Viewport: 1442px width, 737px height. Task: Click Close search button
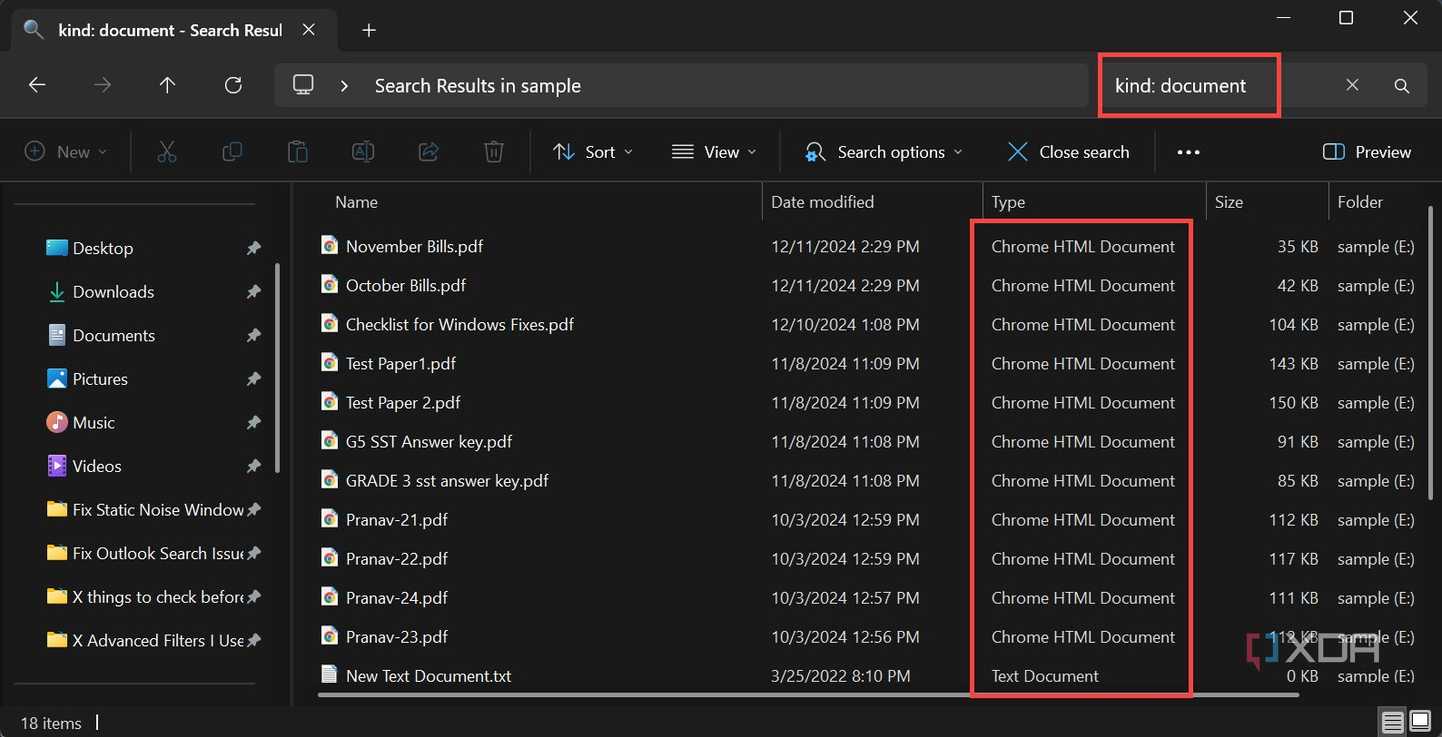pos(1068,152)
